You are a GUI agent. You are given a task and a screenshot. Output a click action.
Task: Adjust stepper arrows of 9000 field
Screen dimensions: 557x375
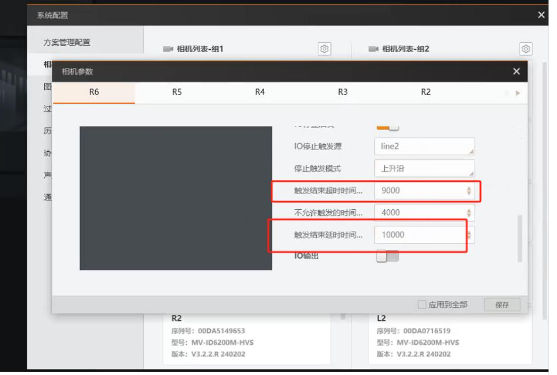pos(469,191)
